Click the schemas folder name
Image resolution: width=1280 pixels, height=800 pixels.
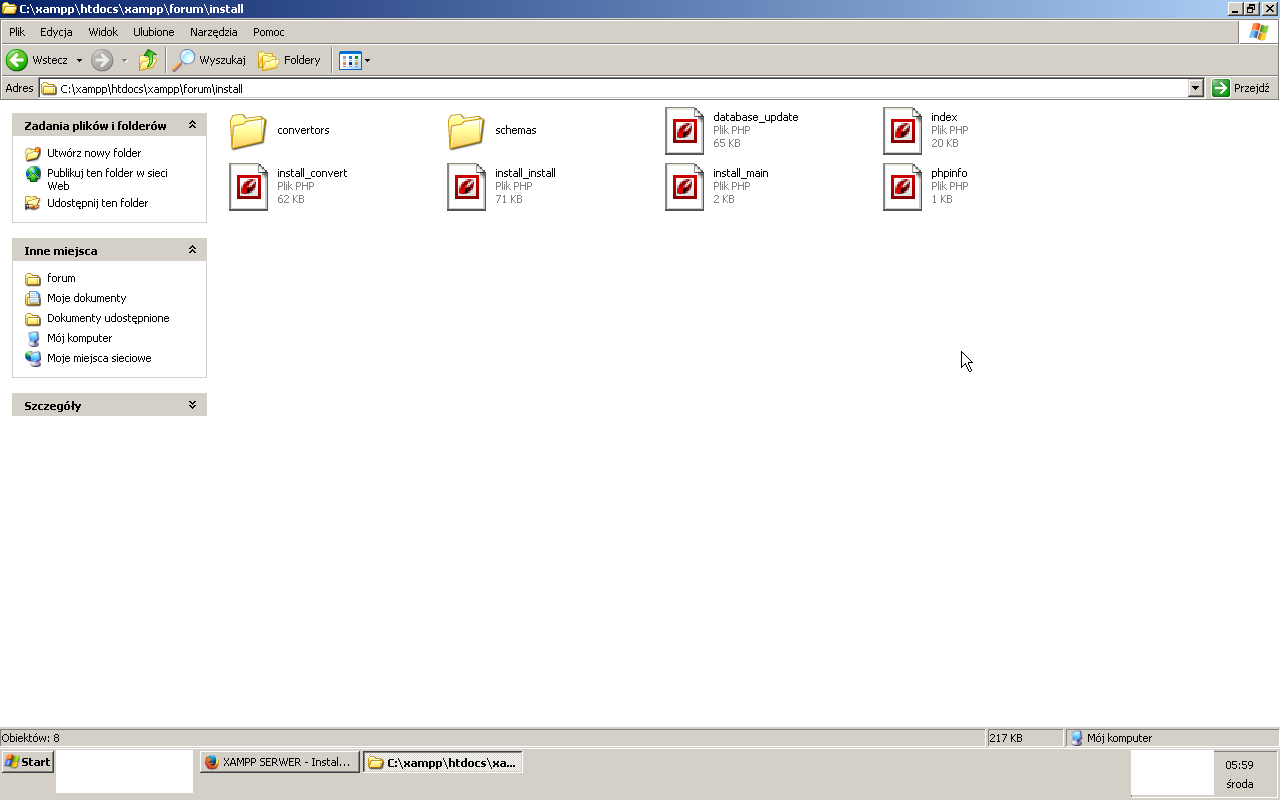516,130
